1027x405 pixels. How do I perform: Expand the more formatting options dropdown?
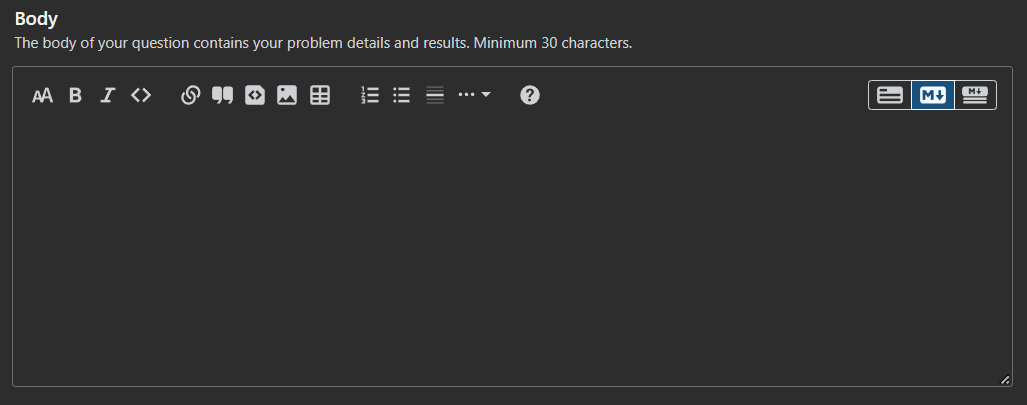[x=474, y=96]
